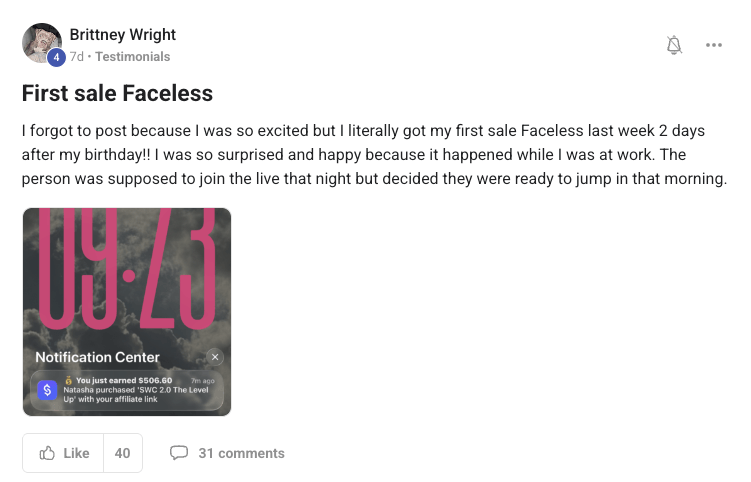This screenshot has width=751, height=482.
Task: Click the X beside Notification Center
Action: (215, 357)
